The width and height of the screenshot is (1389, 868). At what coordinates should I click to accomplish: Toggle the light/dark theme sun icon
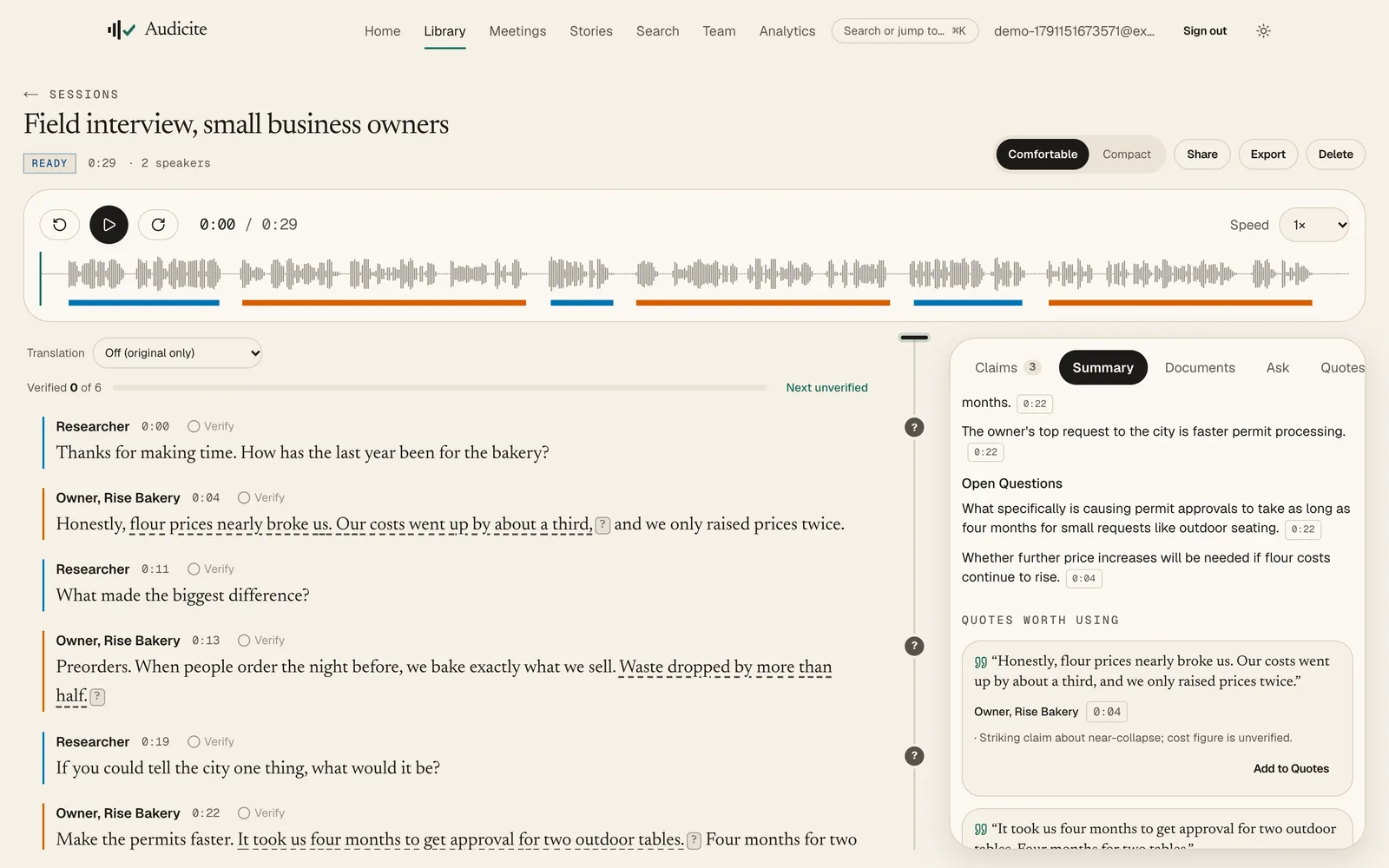point(1263,31)
